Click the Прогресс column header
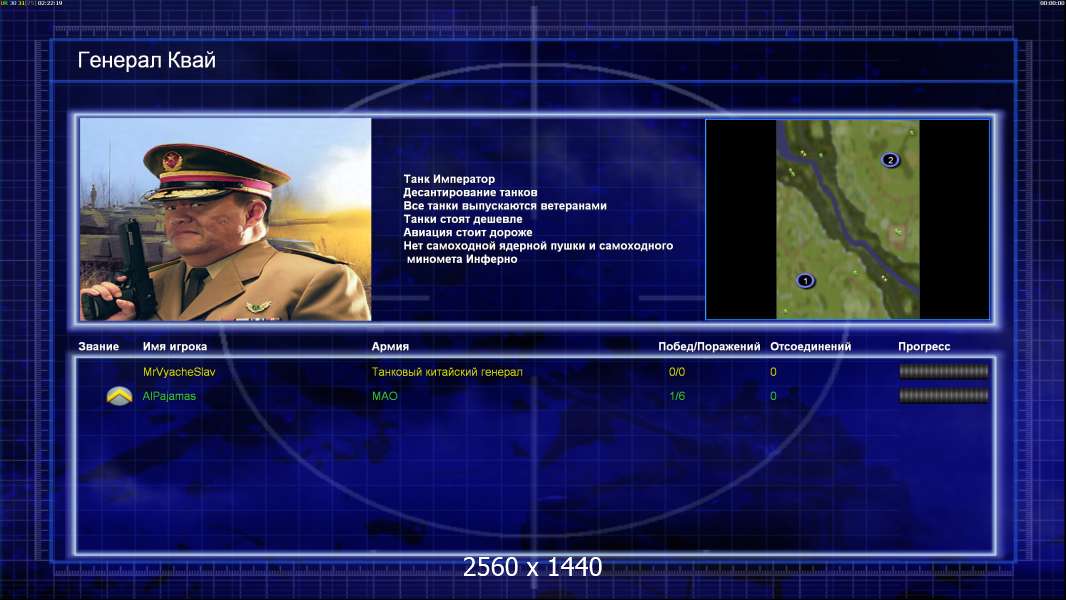The width and height of the screenshot is (1066, 600). pos(924,347)
